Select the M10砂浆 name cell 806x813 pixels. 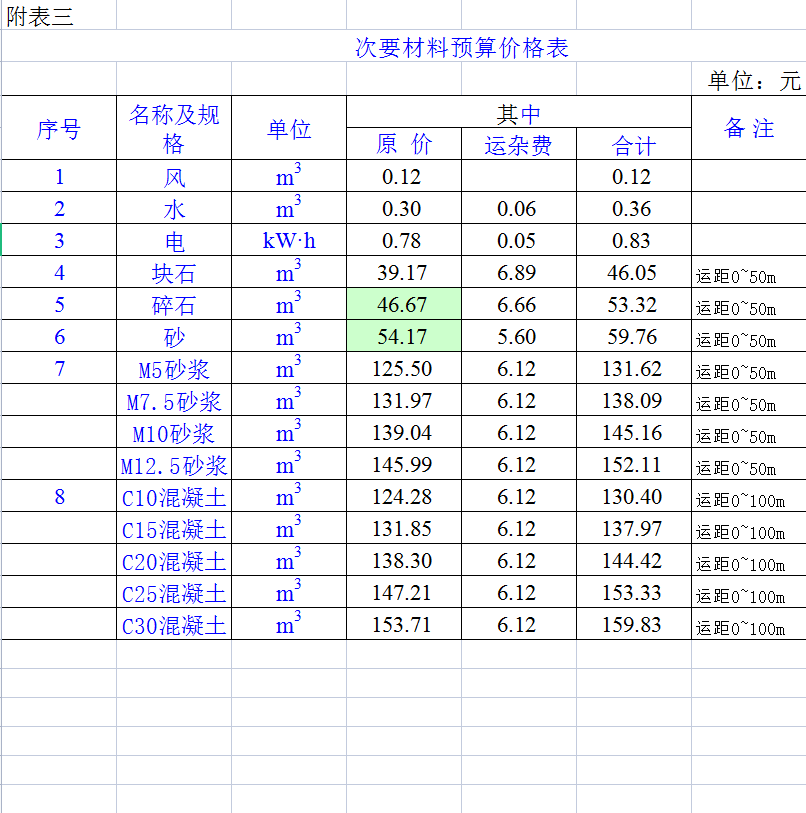(x=174, y=432)
